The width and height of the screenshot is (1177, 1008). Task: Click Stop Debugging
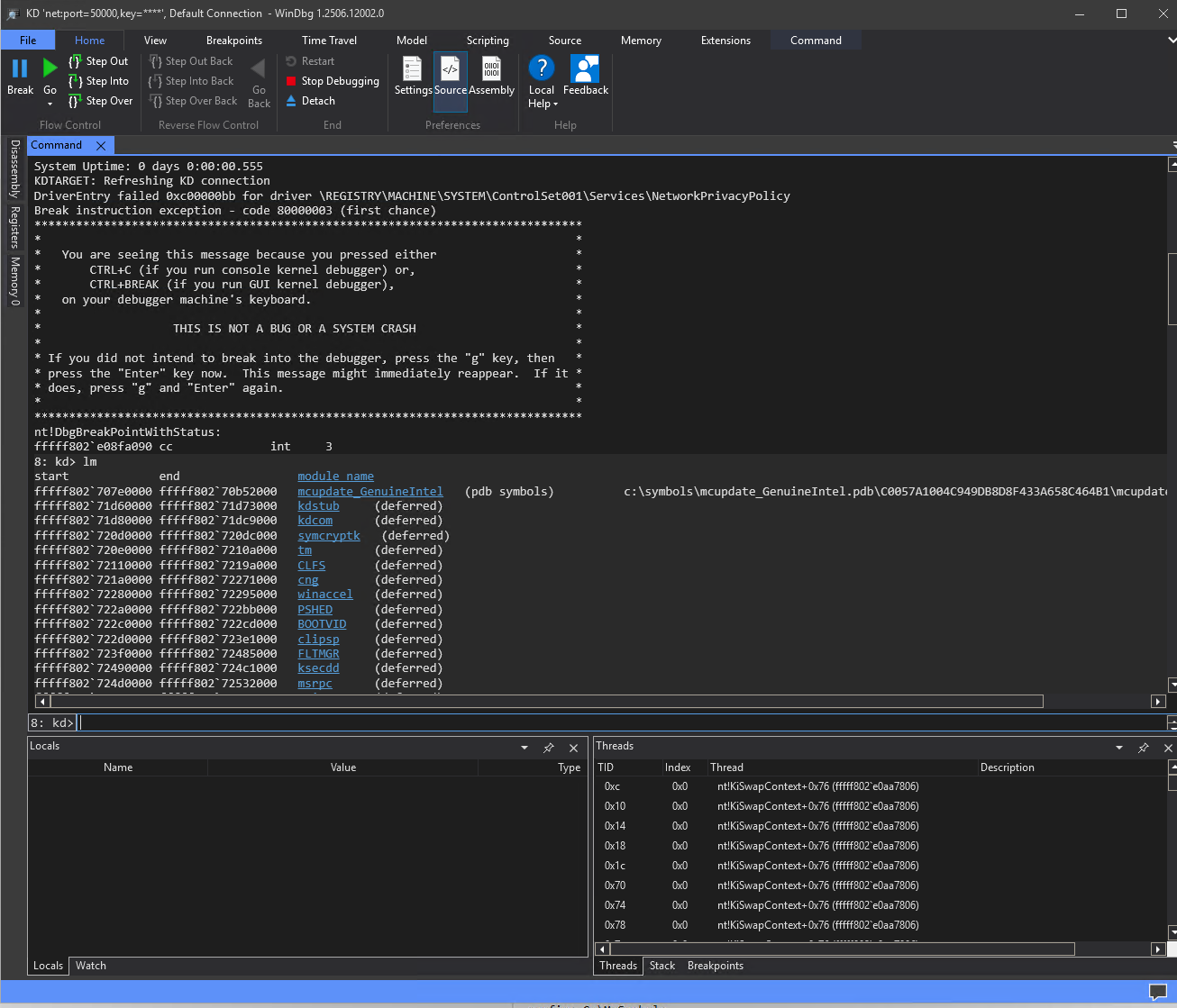[x=332, y=80]
